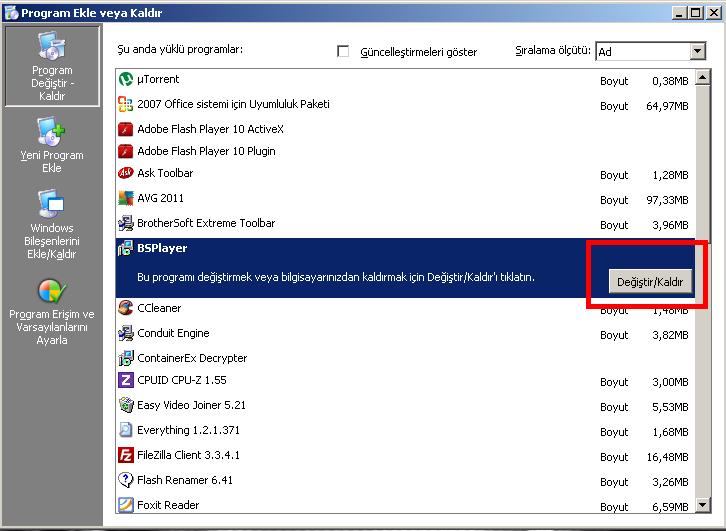Screen dimensions: 726x531
Task: Select Flash Renamer 6.41 entry
Action: pos(405,481)
